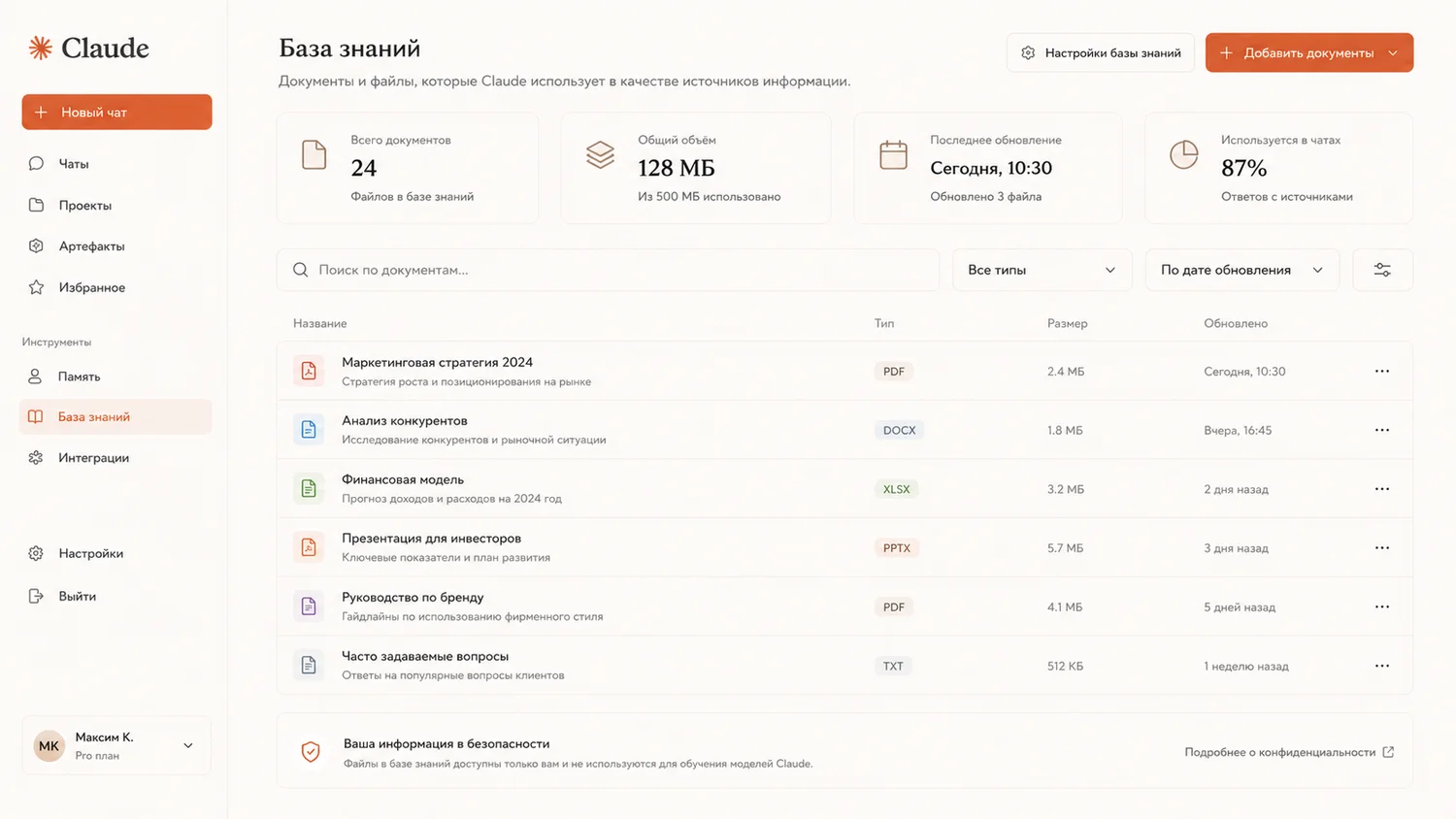1456x819 pixels.
Task: Click the shield icon in the security notice
Action: point(311,752)
